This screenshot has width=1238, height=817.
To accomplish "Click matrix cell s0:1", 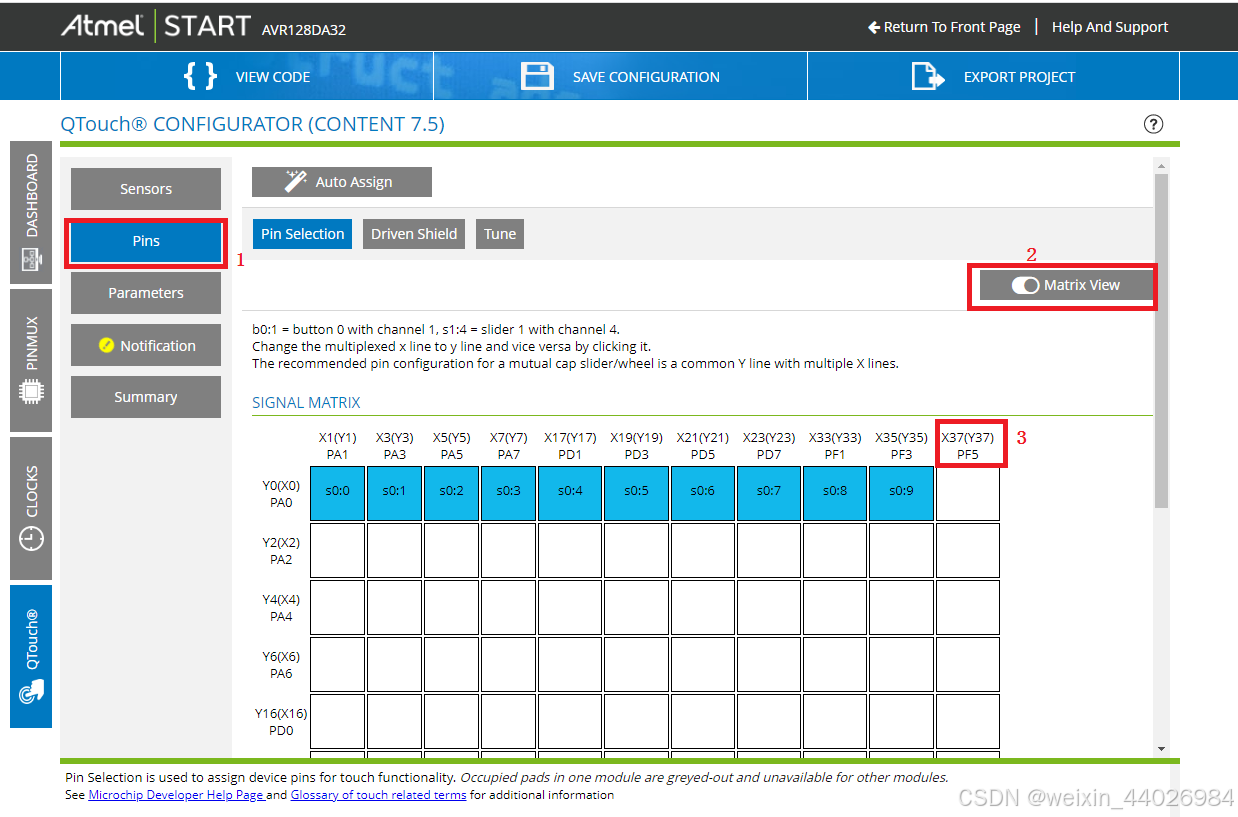I will (394, 493).
